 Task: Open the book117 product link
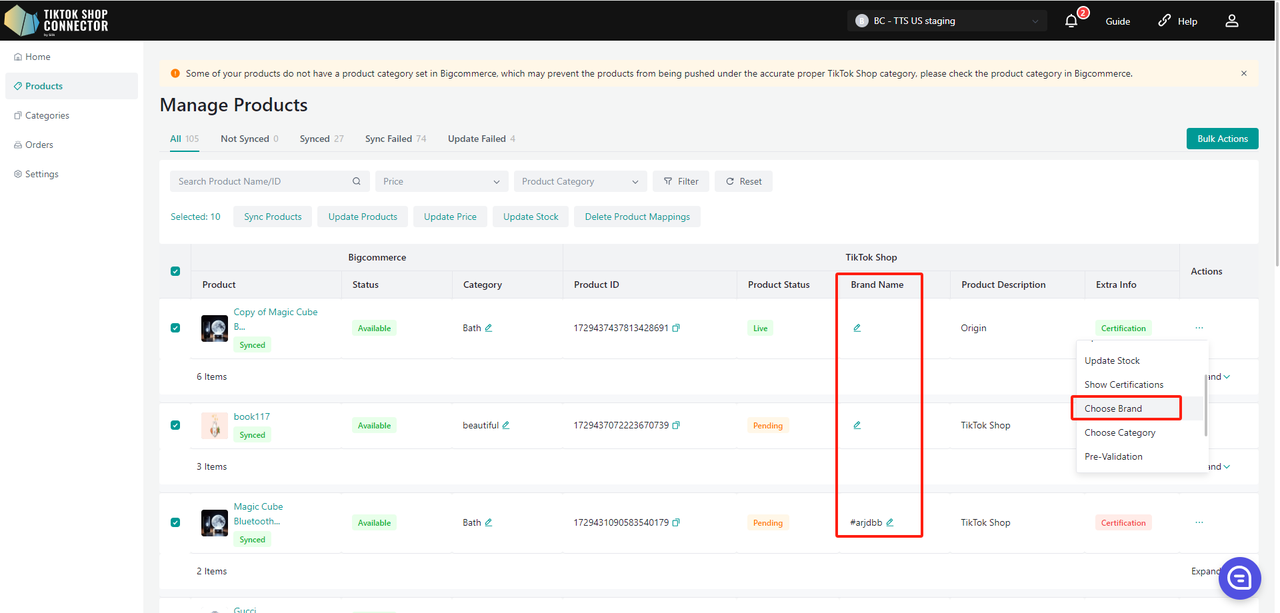point(252,417)
